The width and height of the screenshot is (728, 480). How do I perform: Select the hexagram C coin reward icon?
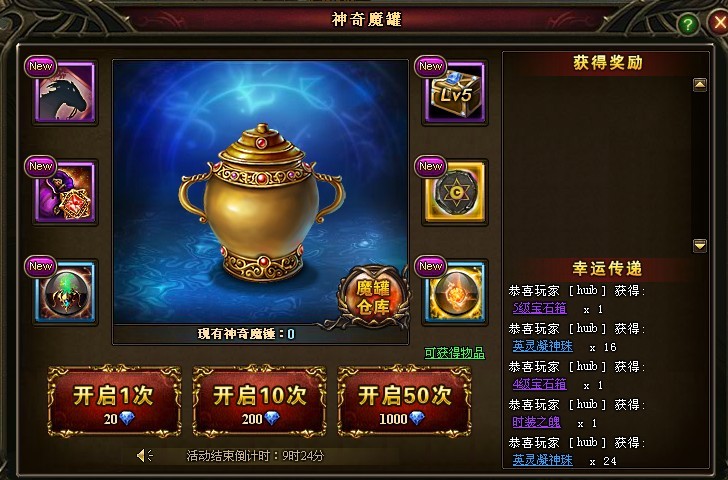(455, 192)
